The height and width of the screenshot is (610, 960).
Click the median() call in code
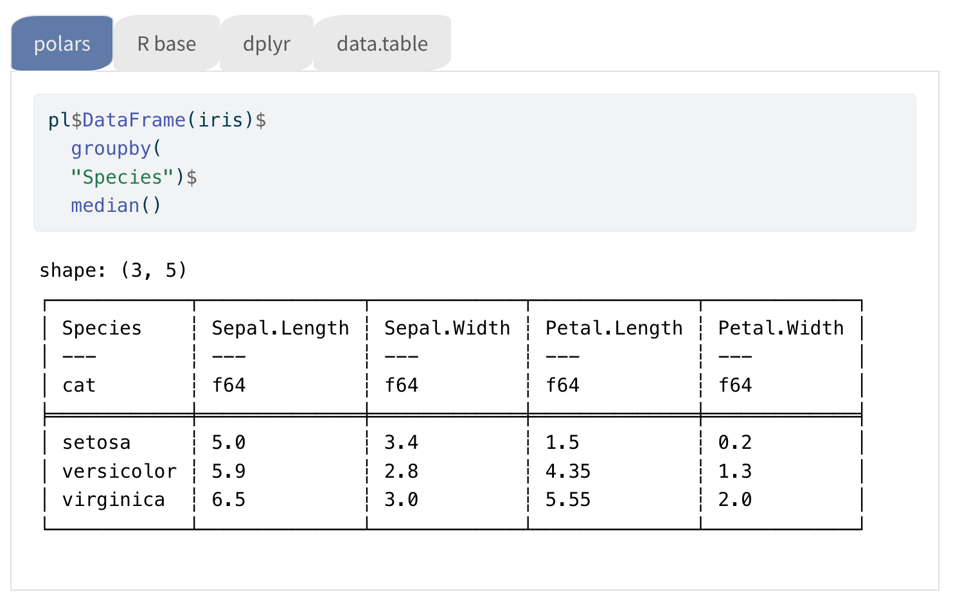click(116, 206)
